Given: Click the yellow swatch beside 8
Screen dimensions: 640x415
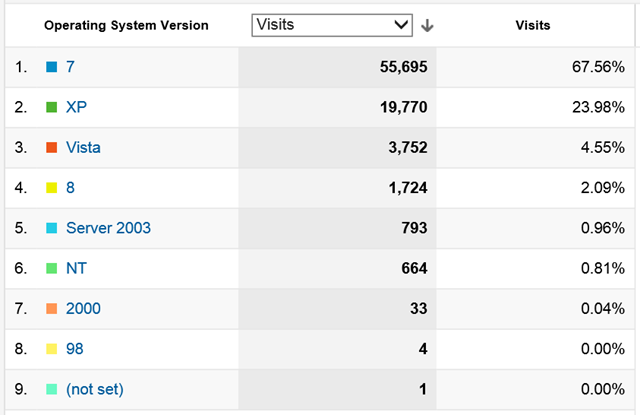Looking at the screenshot, I should pos(51,187).
